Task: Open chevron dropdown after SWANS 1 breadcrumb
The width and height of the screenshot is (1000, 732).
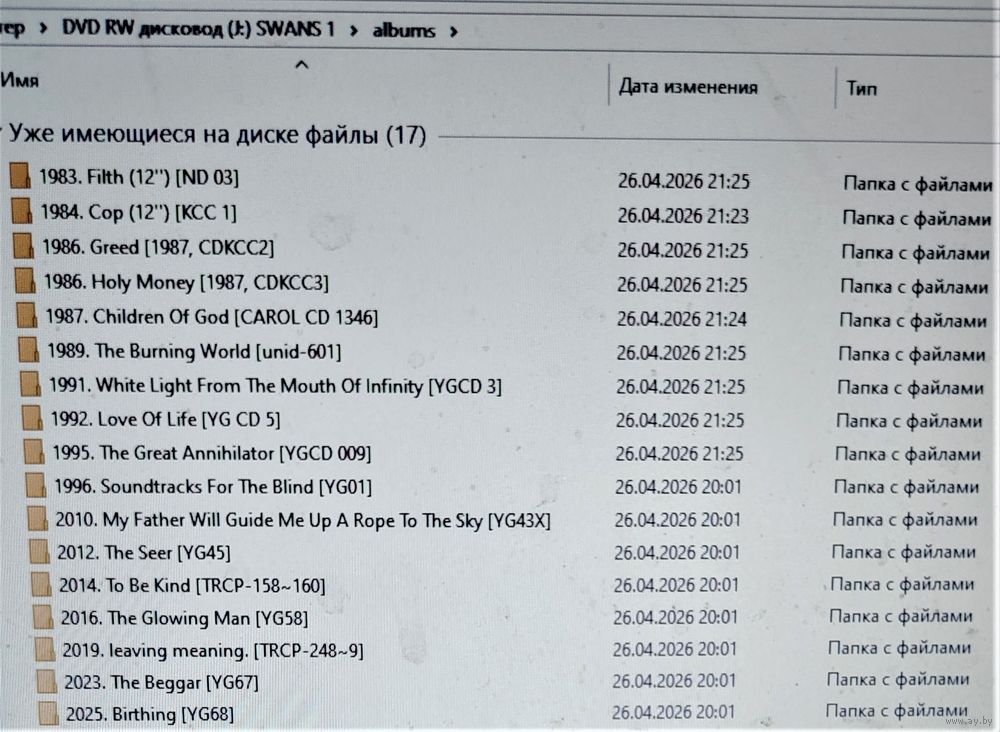Action: (354, 30)
